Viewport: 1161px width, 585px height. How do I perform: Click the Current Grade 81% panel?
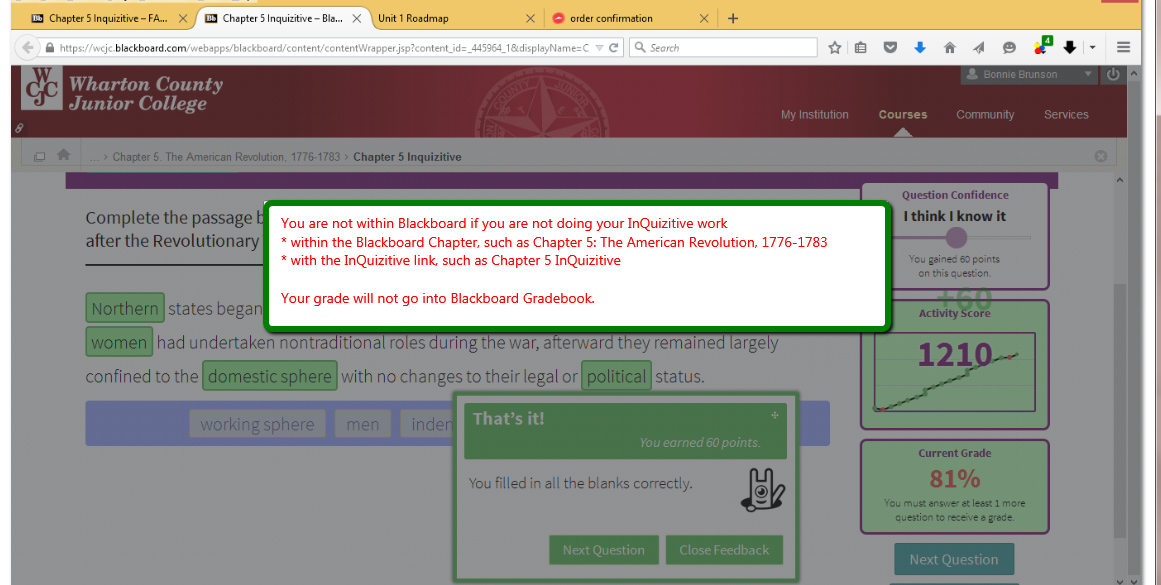tap(954, 487)
